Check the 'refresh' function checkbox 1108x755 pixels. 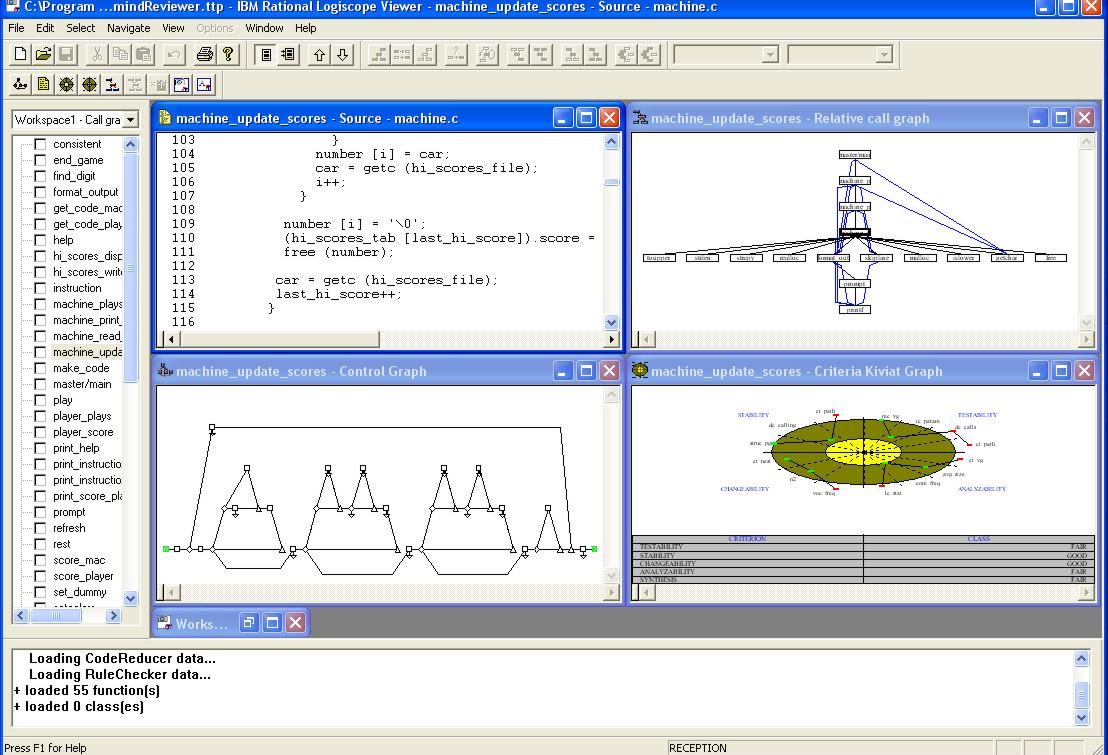pos(40,528)
